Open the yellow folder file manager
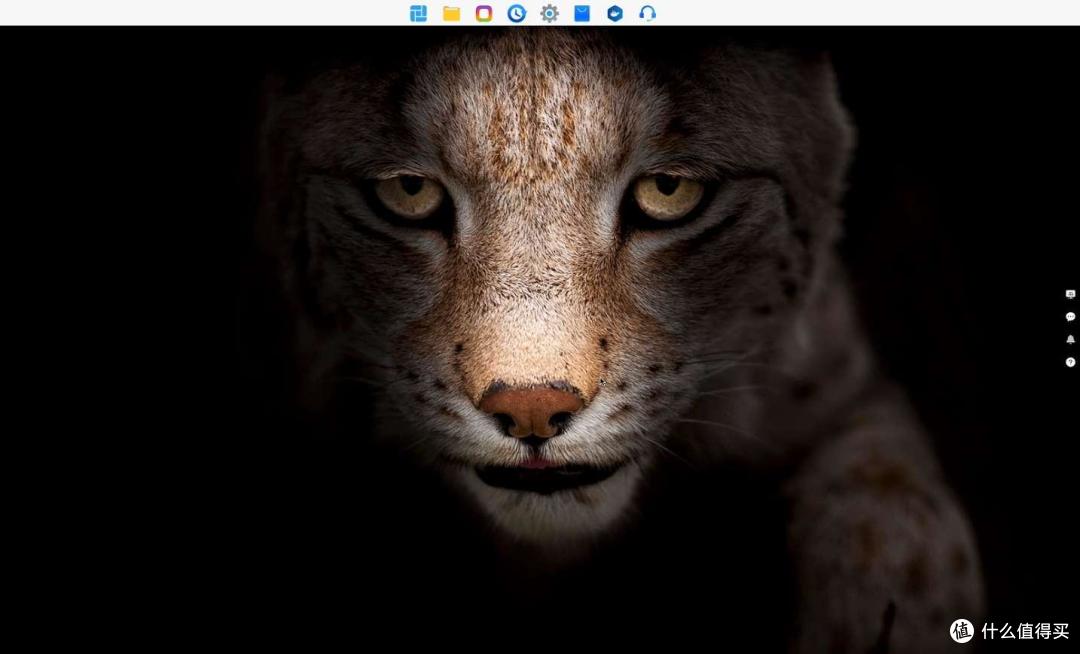Viewport: 1080px width, 654px height. tap(451, 13)
